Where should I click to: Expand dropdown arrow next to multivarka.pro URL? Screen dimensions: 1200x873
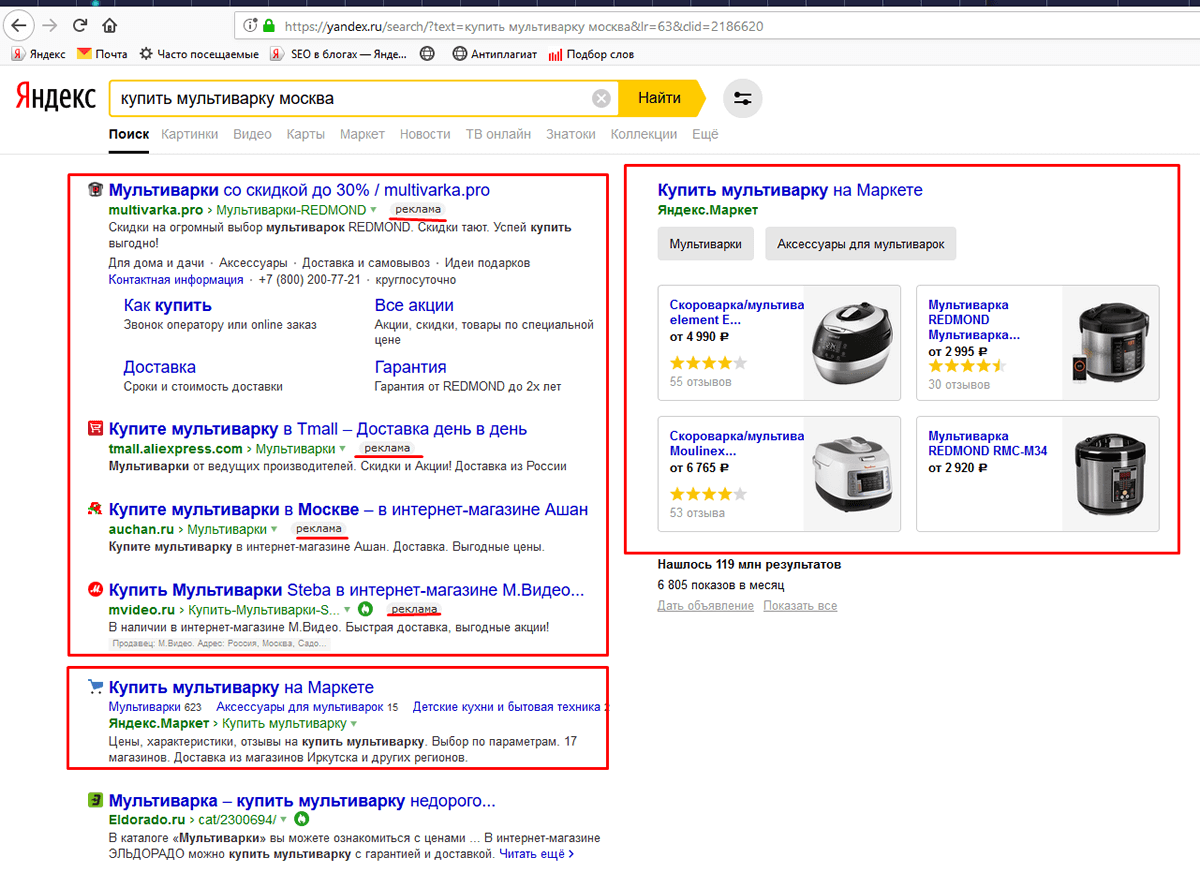point(374,210)
